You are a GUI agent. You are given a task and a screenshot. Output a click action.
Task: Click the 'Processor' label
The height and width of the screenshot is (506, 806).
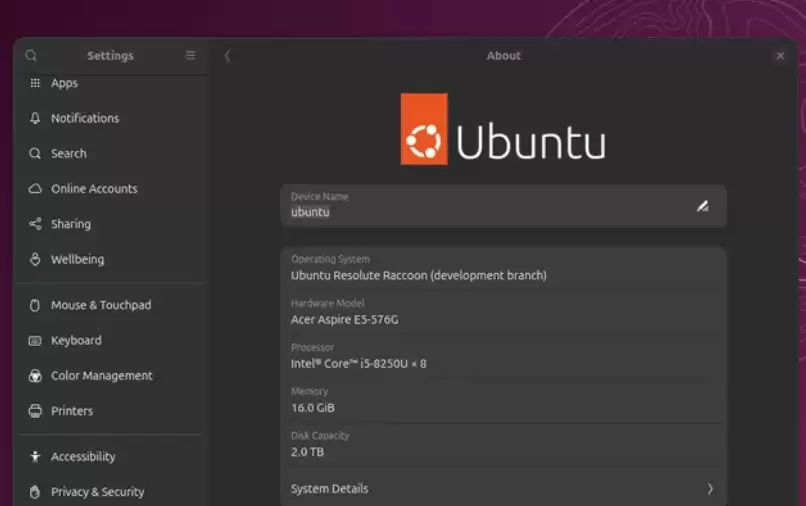click(x=313, y=348)
